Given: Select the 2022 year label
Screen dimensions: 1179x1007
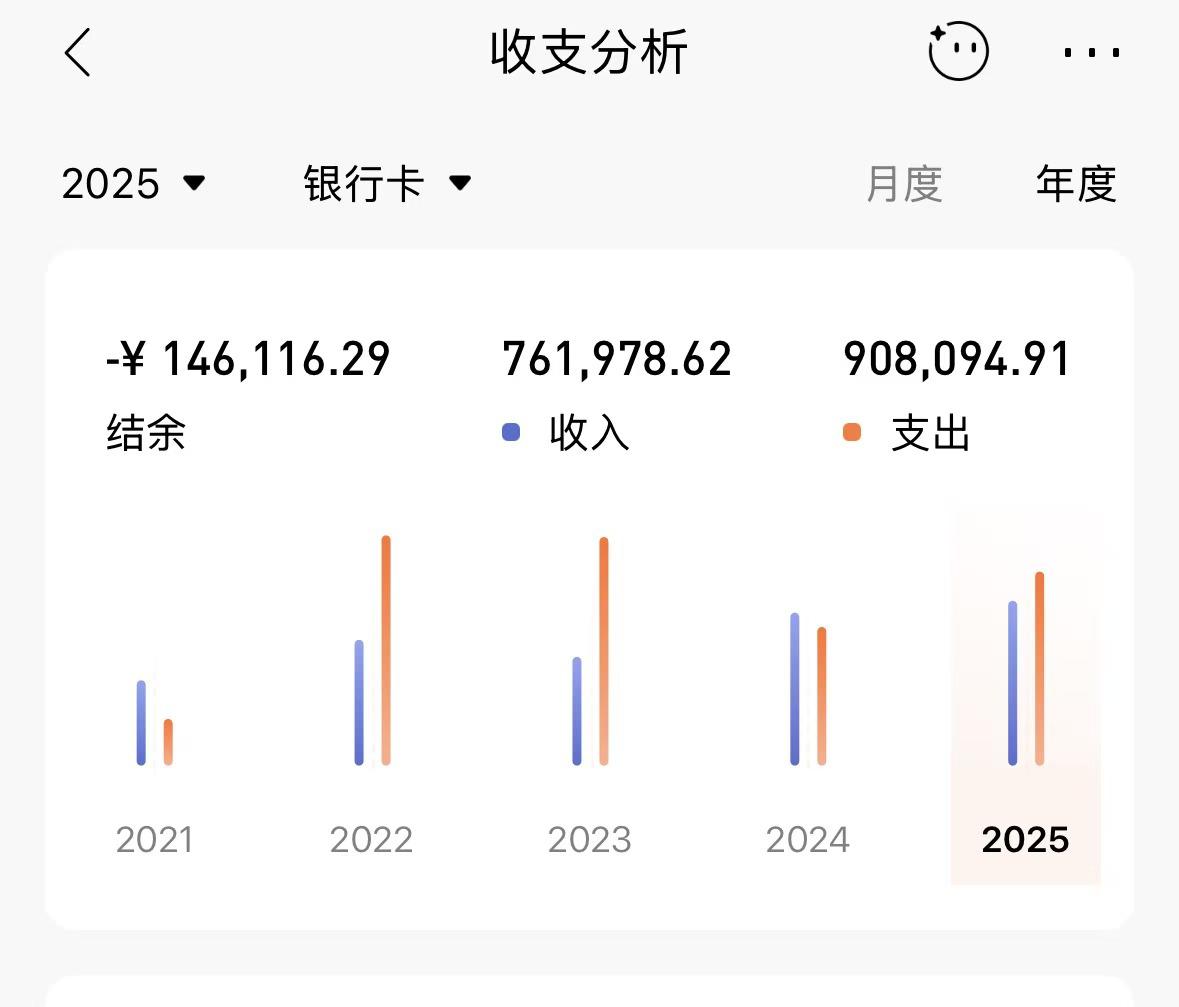Looking at the screenshot, I should pyautogui.click(x=371, y=839).
